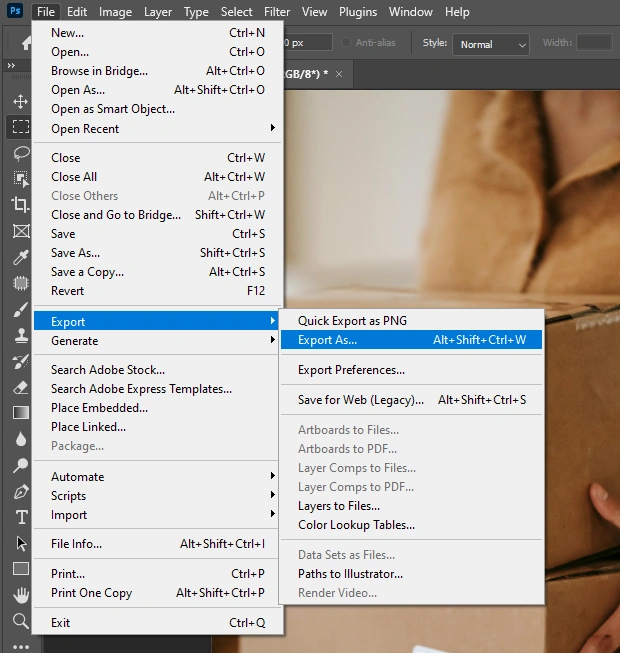Viewport: 620px width, 653px height.
Task: Choose Print One Copy
Action: [156, 593]
